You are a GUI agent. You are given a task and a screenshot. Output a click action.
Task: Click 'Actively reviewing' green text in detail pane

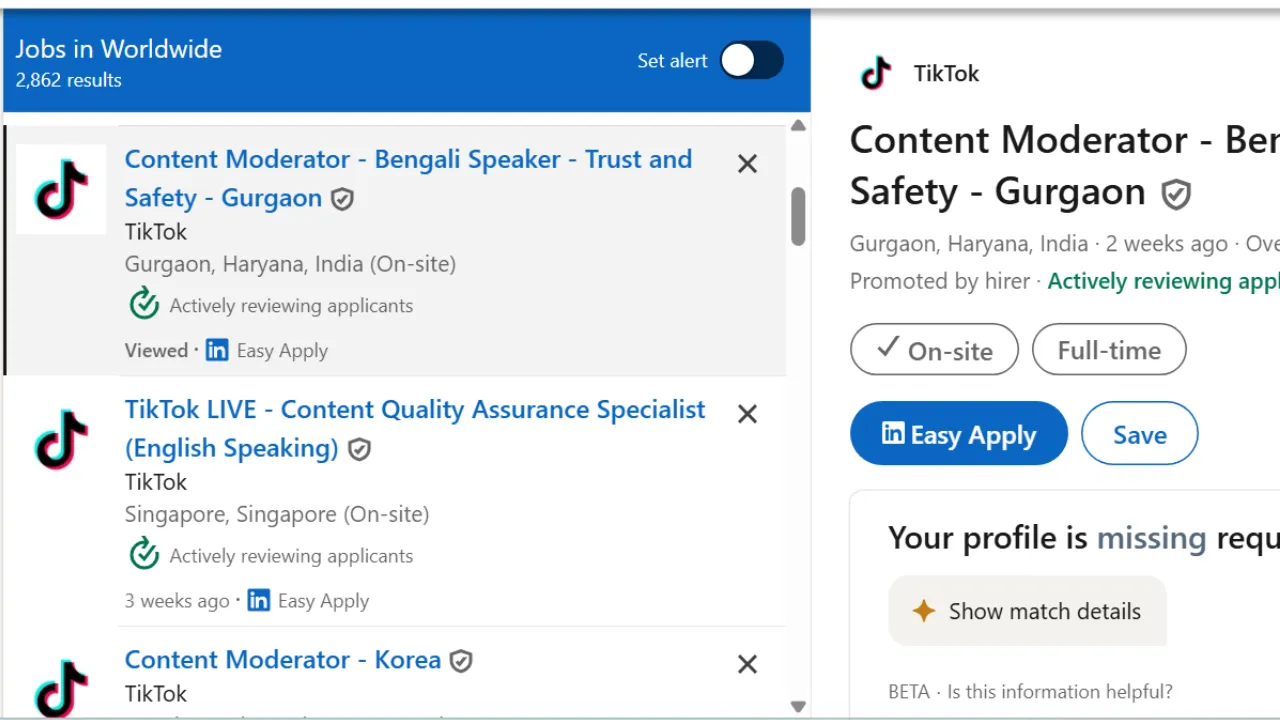coord(1163,281)
